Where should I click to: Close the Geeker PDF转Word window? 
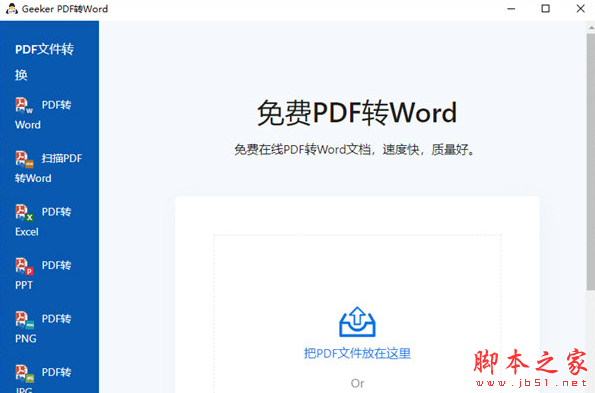click(580, 8)
